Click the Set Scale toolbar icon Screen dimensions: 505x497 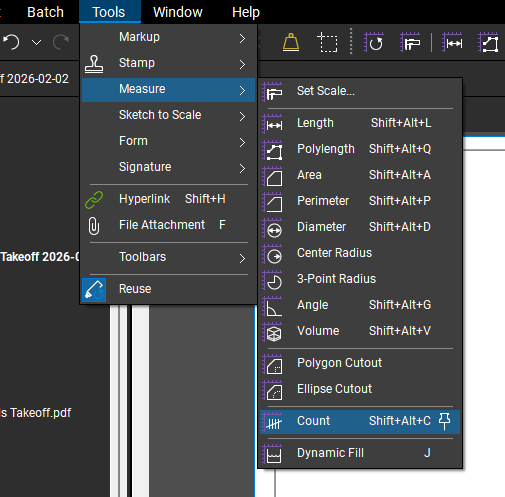[410, 42]
